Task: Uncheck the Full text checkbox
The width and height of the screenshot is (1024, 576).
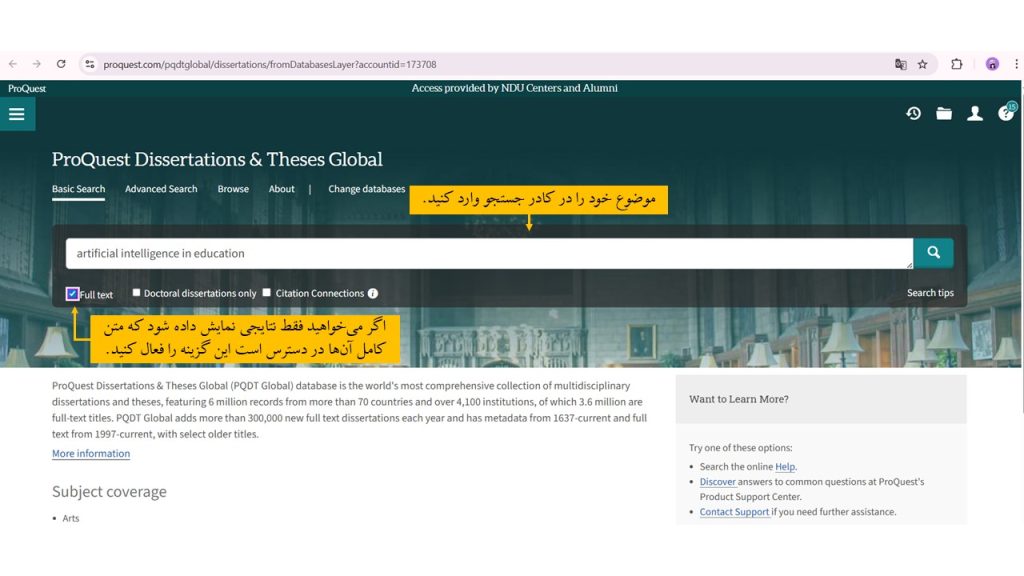Action: 72,294
